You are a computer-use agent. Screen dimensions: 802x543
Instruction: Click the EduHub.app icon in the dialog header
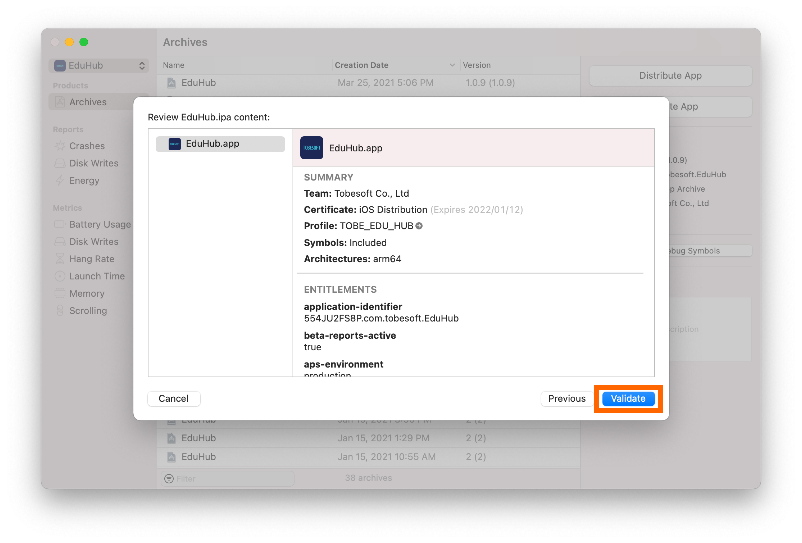pyautogui.click(x=311, y=148)
